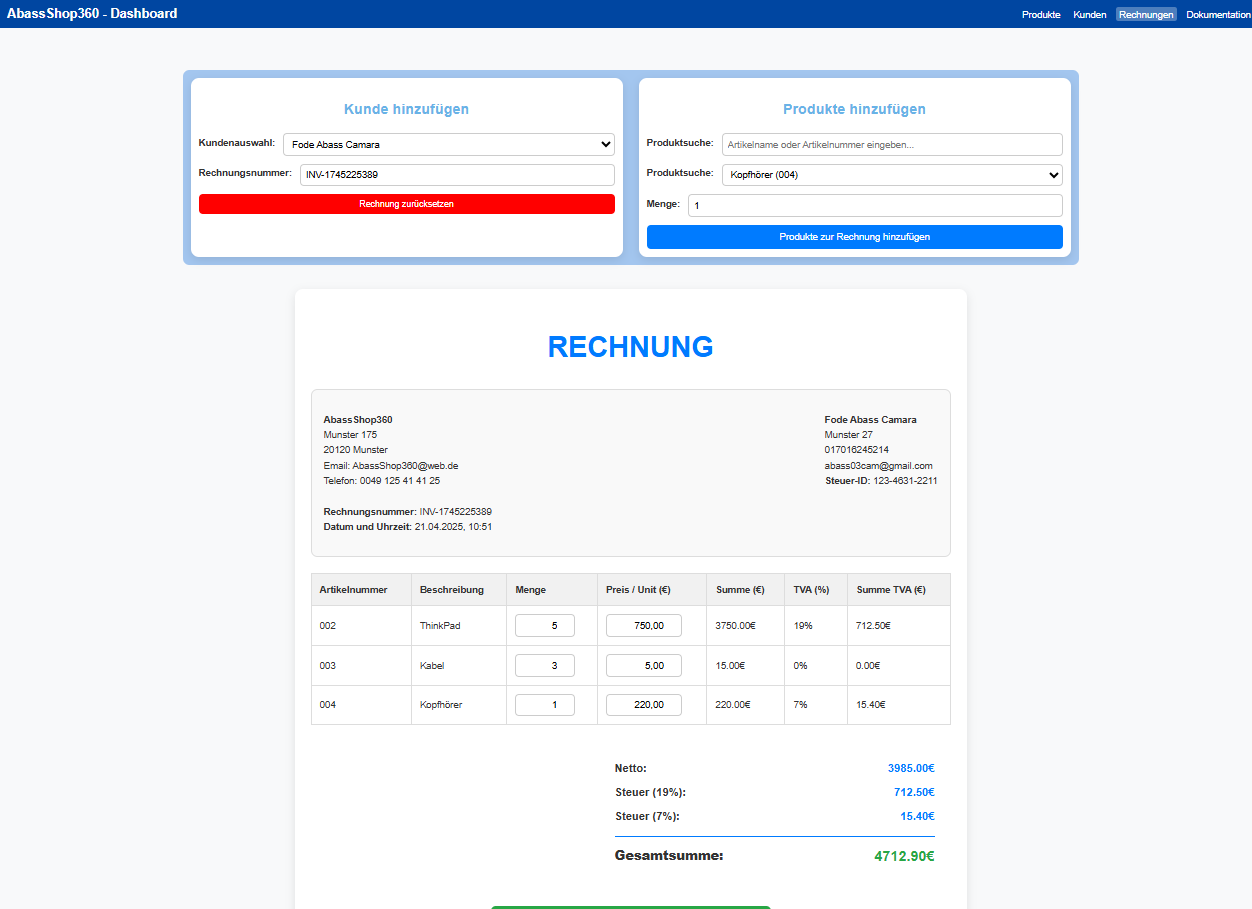The image size is (1252, 909).
Task: Click the Kabel unit price input
Action: [643, 666]
